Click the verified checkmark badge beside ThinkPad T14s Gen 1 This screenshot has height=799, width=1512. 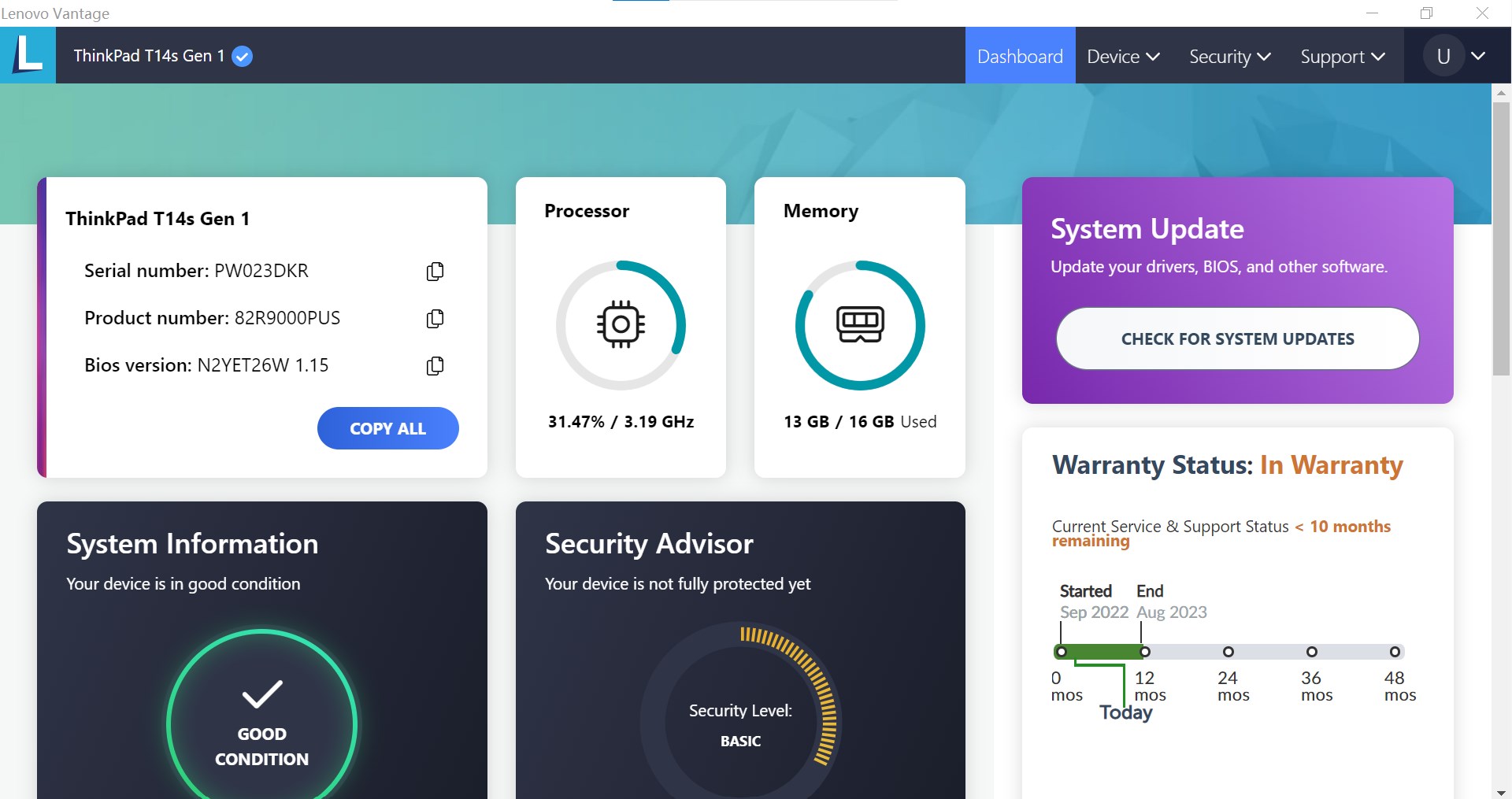[x=243, y=56]
